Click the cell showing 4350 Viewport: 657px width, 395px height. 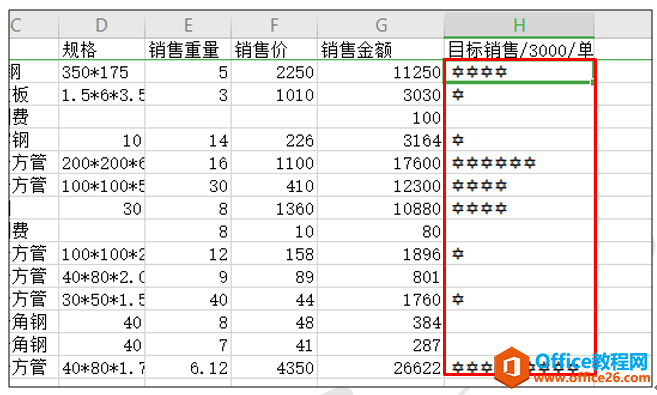click(x=274, y=368)
